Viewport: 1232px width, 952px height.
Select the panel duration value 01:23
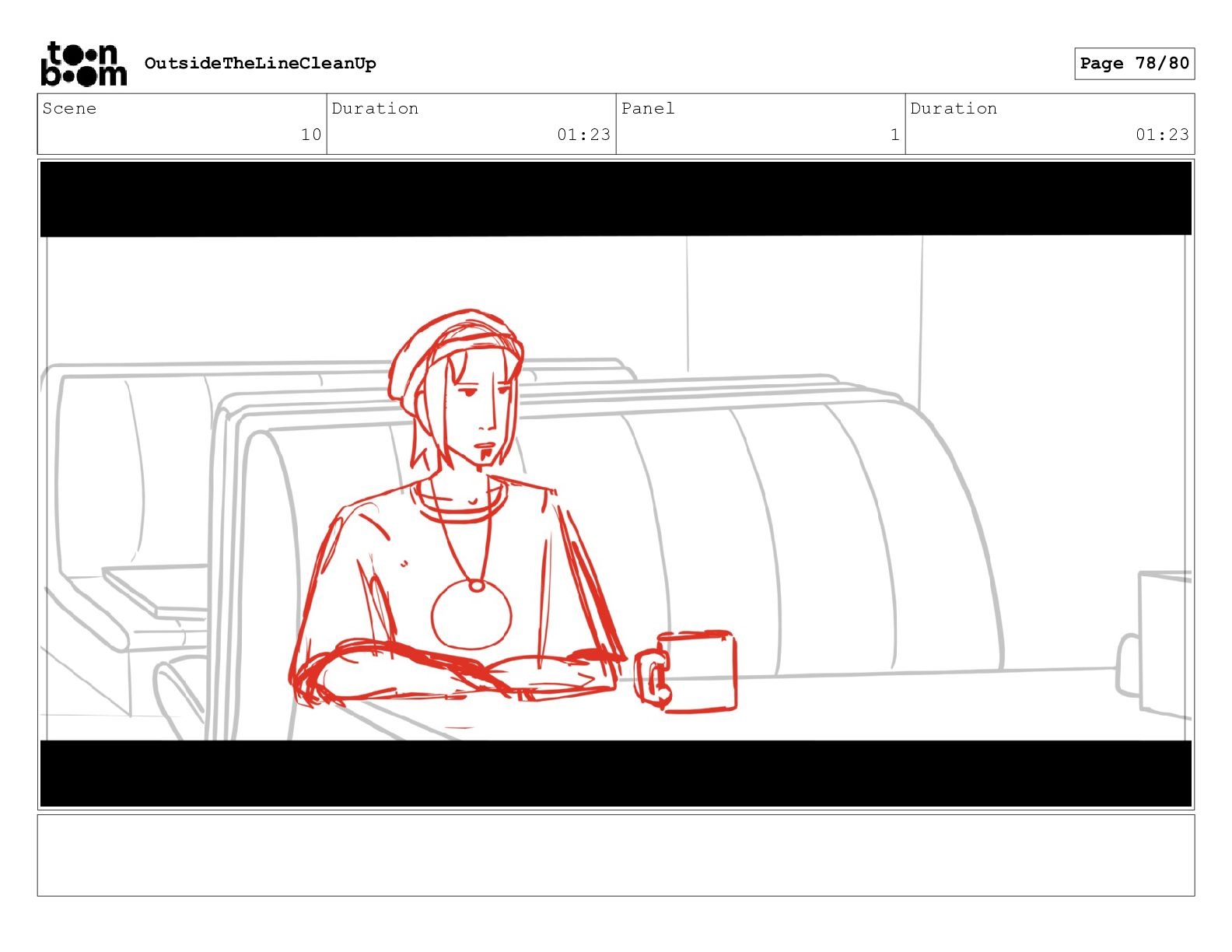point(1162,135)
